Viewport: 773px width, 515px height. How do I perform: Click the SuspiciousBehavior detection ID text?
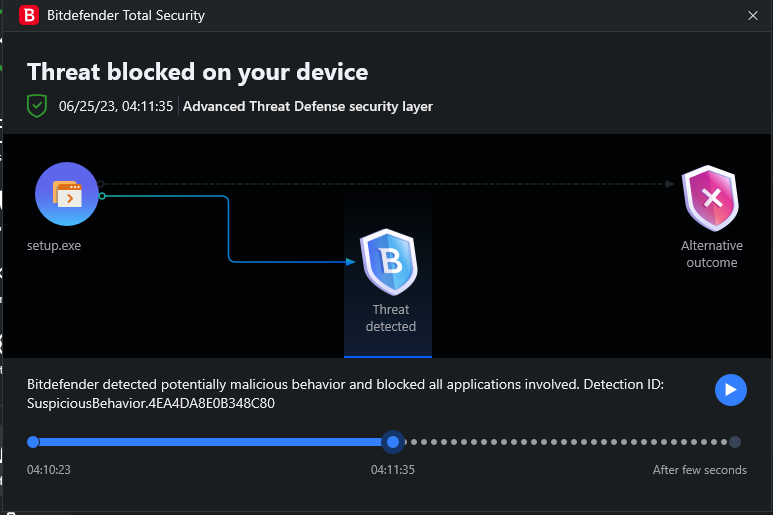151,404
